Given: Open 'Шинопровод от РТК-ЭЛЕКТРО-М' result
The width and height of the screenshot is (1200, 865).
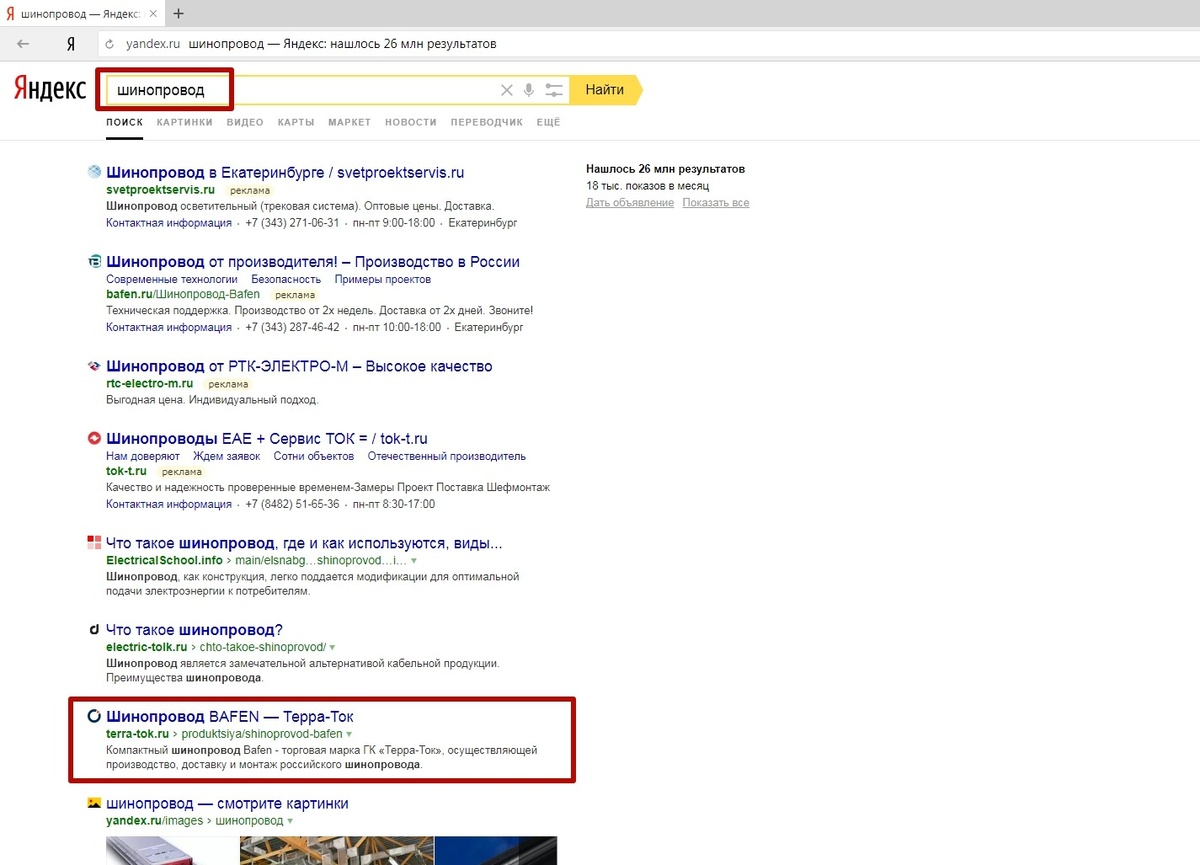Looking at the screenshot, I should click(299, 366).
